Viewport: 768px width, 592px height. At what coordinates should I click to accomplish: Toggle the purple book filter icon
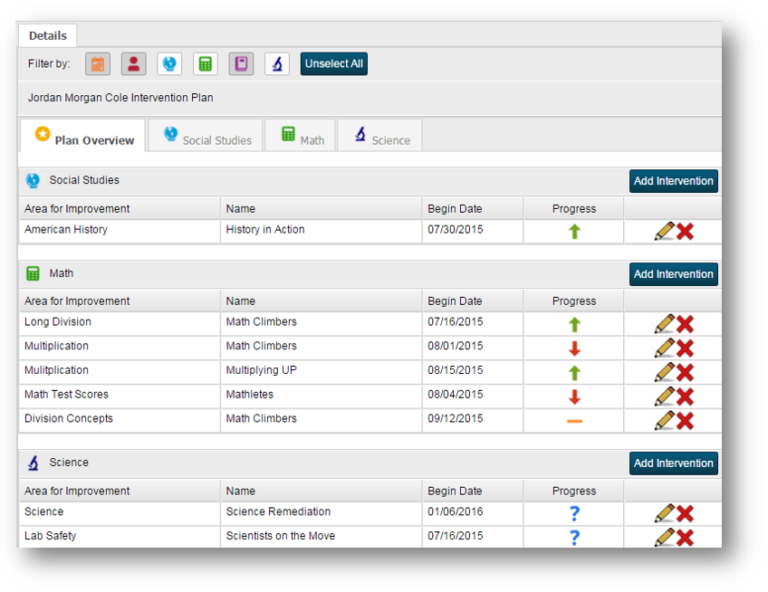[x=241, y=64]
